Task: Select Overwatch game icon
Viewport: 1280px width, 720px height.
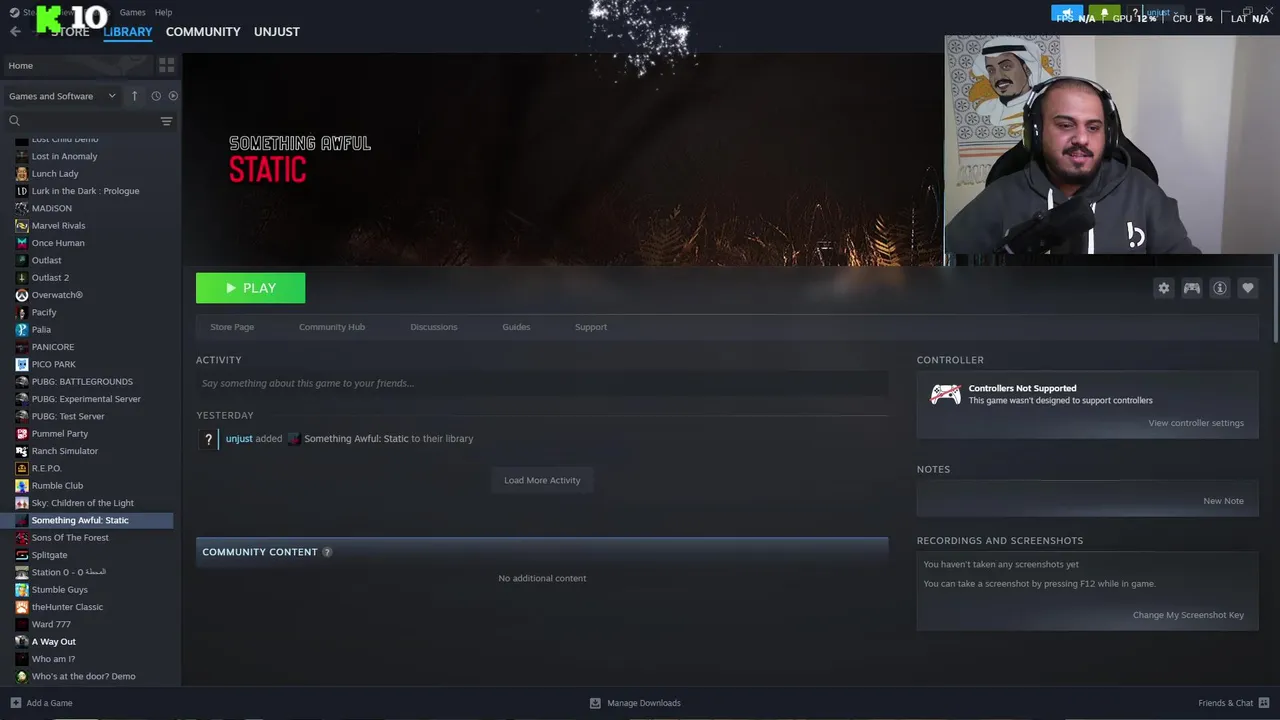Action: 22,295
